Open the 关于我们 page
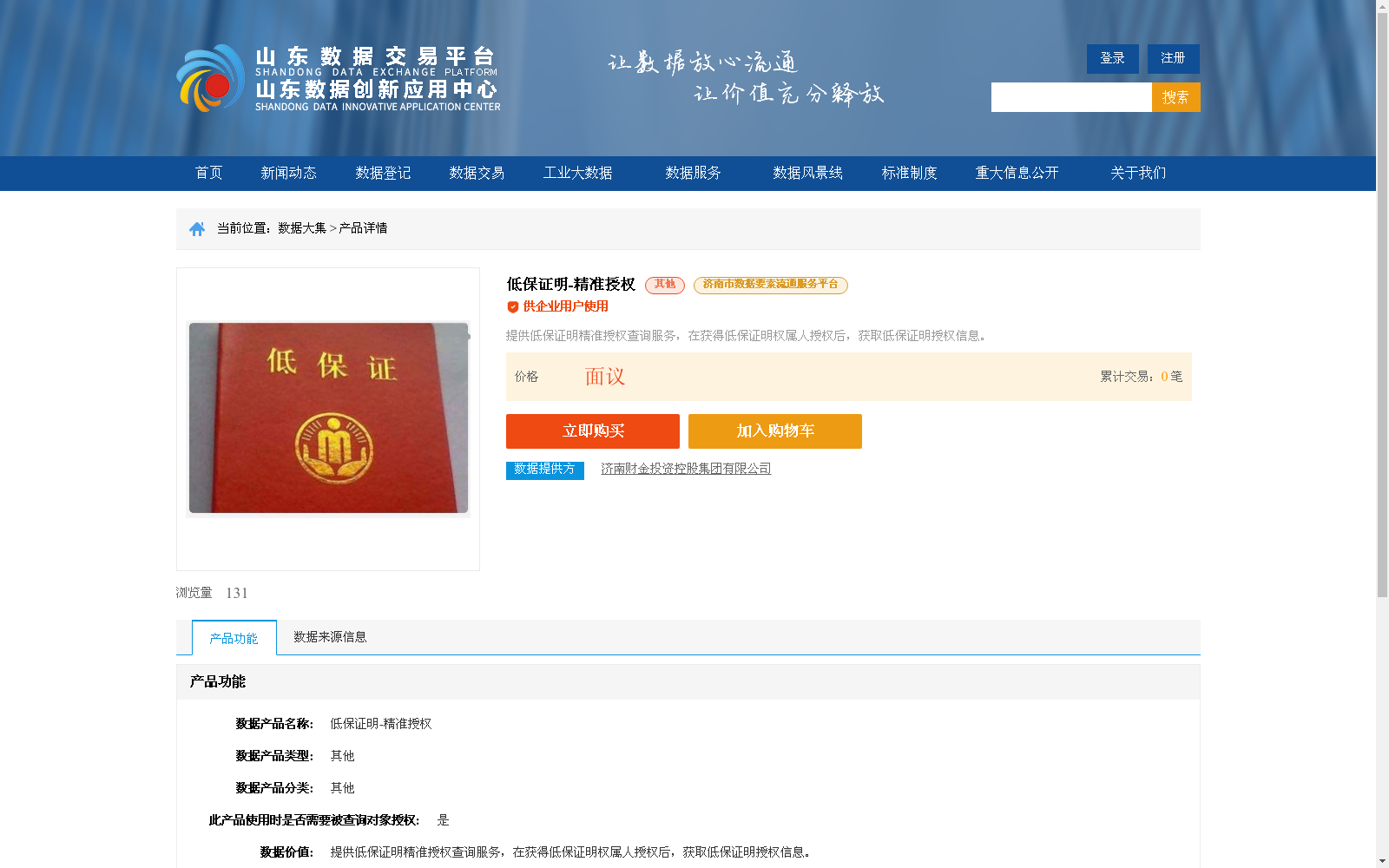 [x=1138, y=173]
